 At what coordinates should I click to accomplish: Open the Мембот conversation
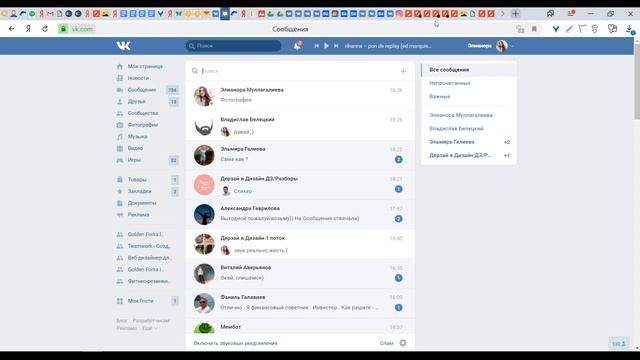tap(300, 327)
